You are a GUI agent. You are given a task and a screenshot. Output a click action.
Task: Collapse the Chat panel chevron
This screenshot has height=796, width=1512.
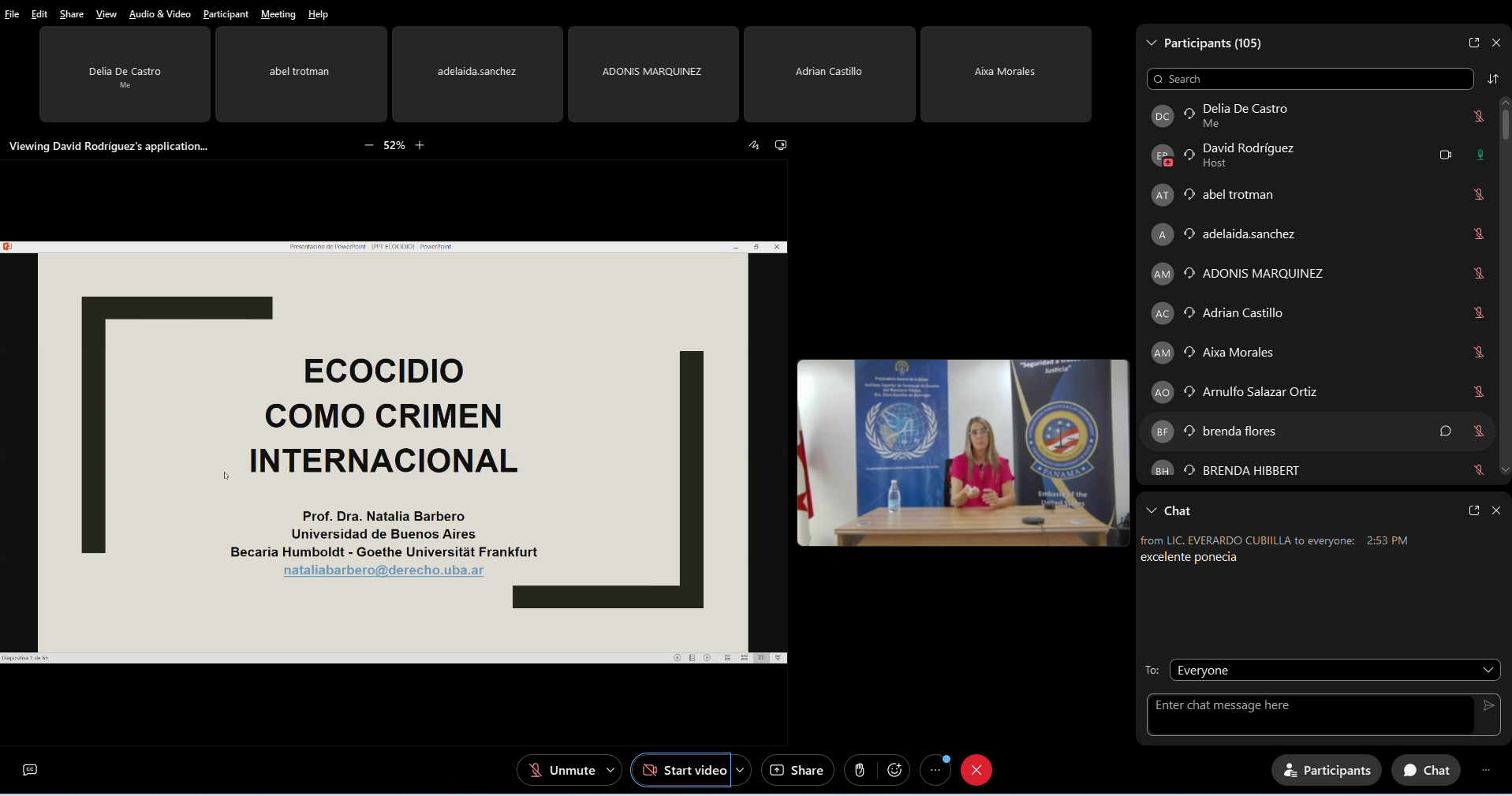(1152, 510)
